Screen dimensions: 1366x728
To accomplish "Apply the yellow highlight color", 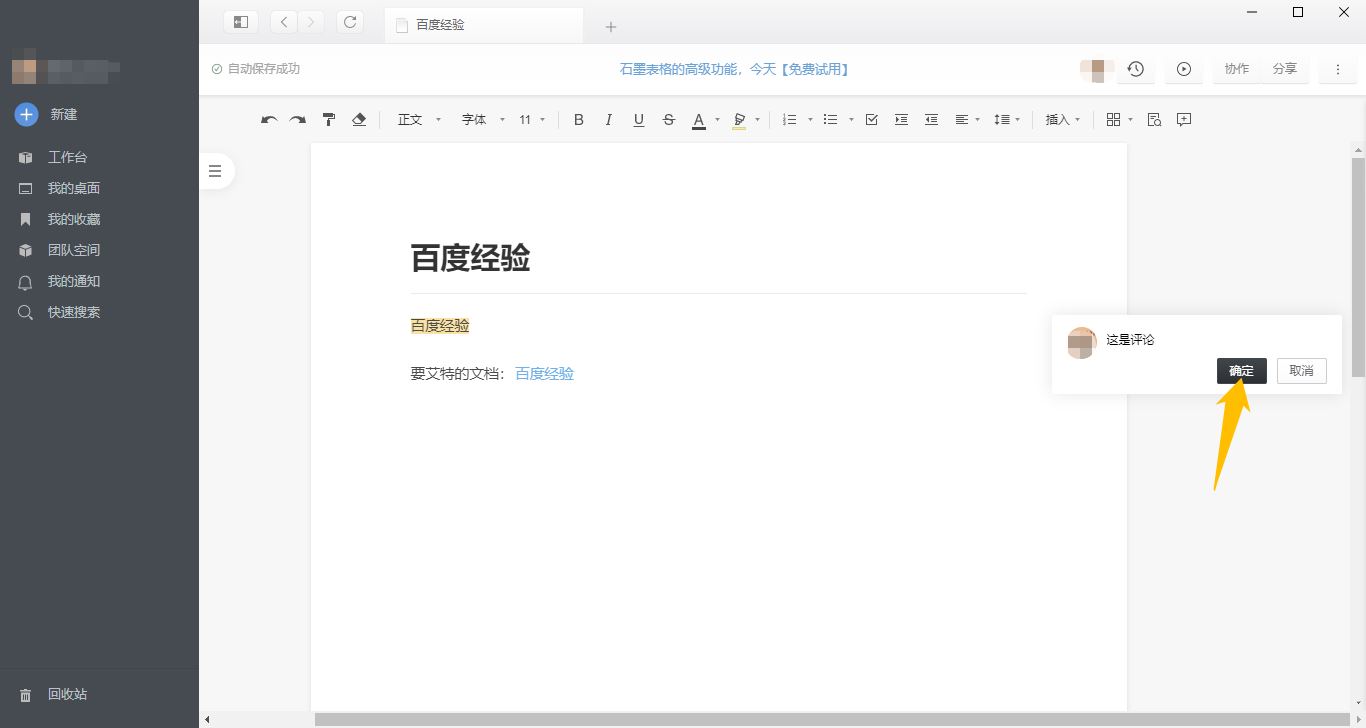I will click(739, 121).
